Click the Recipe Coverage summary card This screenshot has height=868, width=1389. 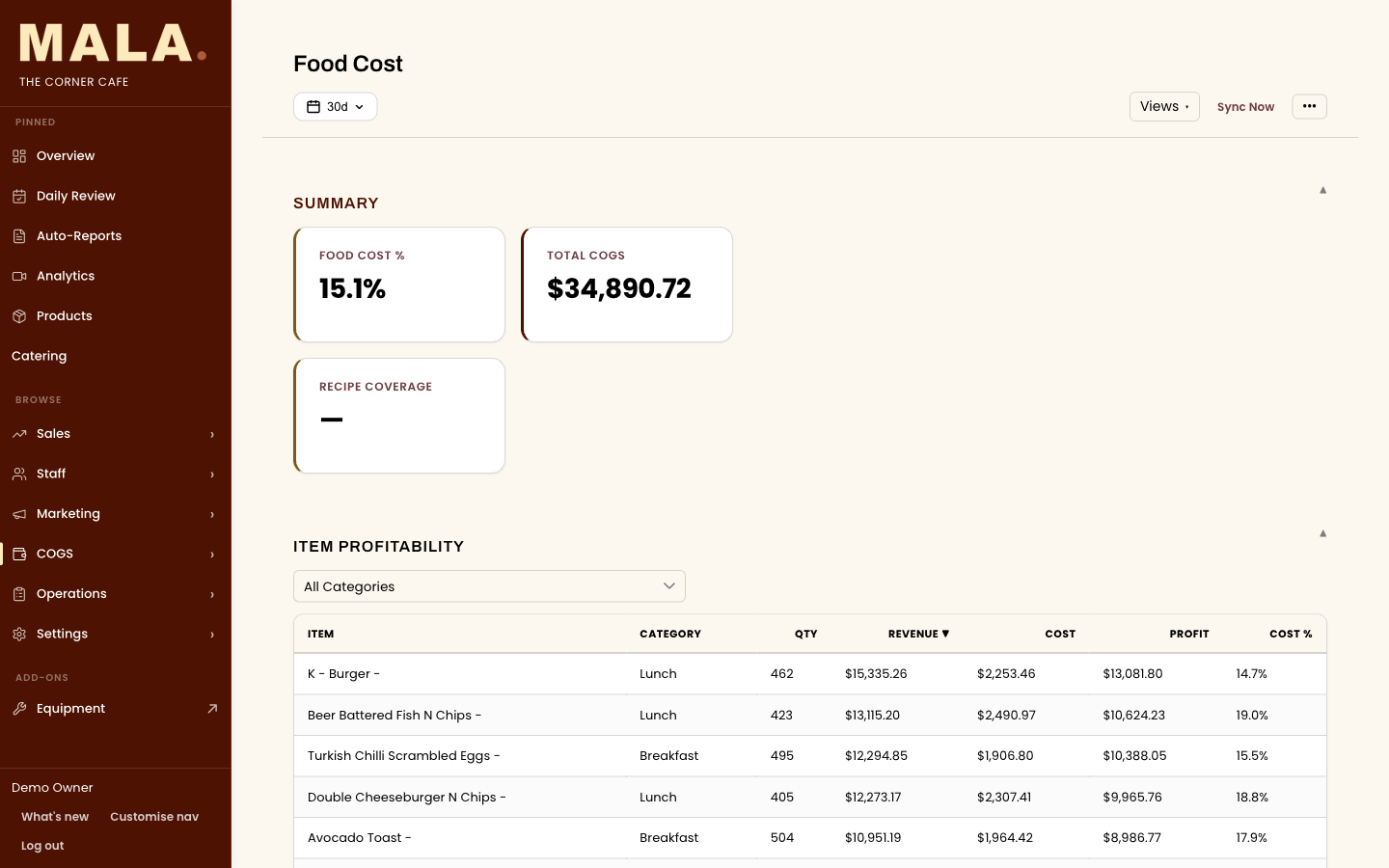pos(399,416)
